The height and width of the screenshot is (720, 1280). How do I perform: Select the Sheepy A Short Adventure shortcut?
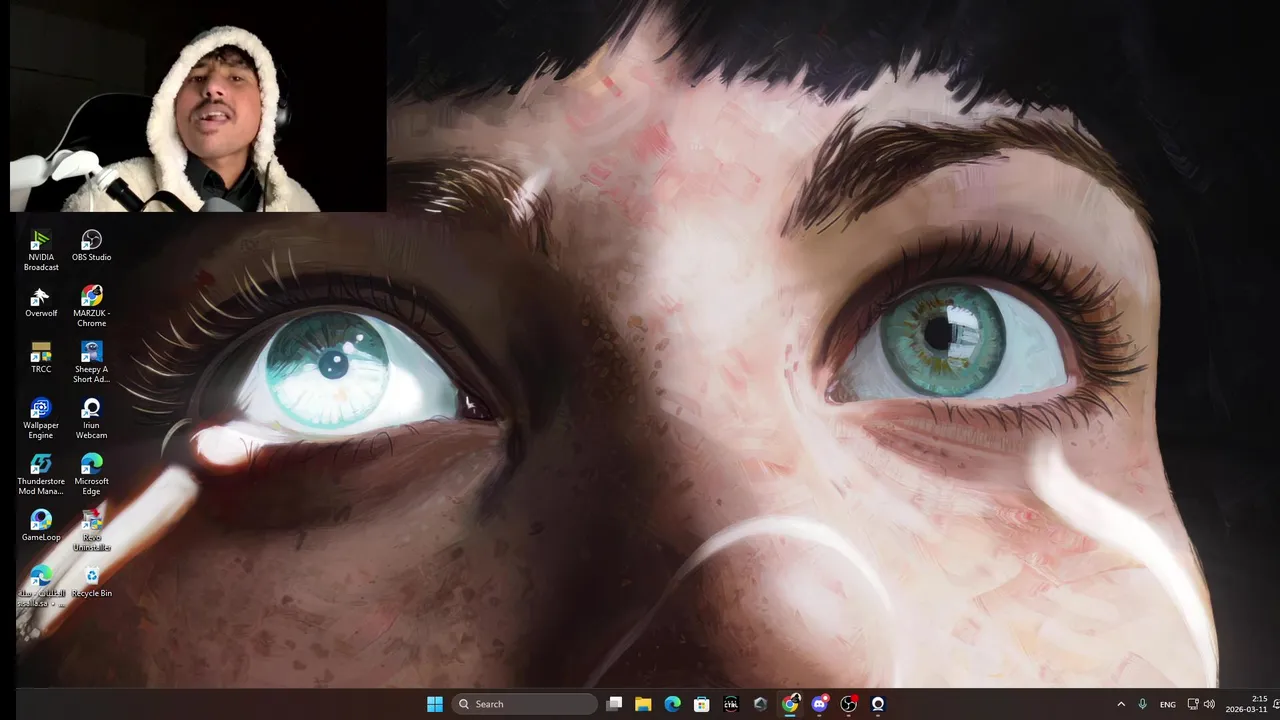[91, 362]
